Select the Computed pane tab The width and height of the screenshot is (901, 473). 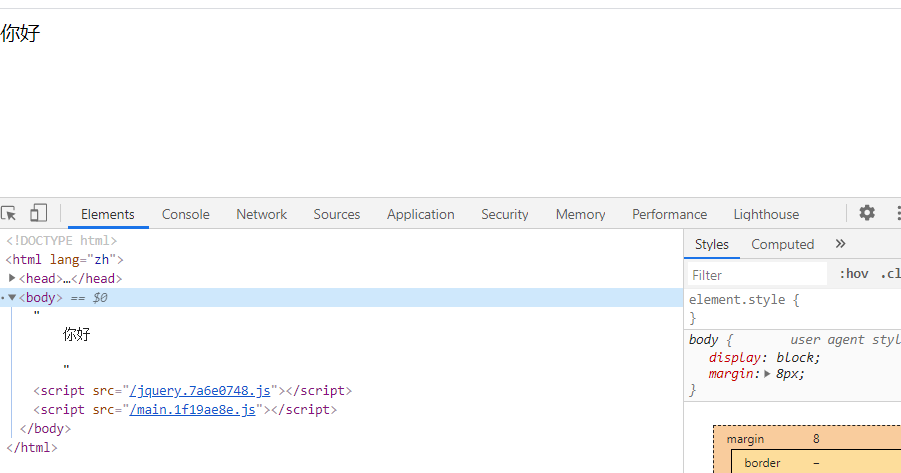783,244
